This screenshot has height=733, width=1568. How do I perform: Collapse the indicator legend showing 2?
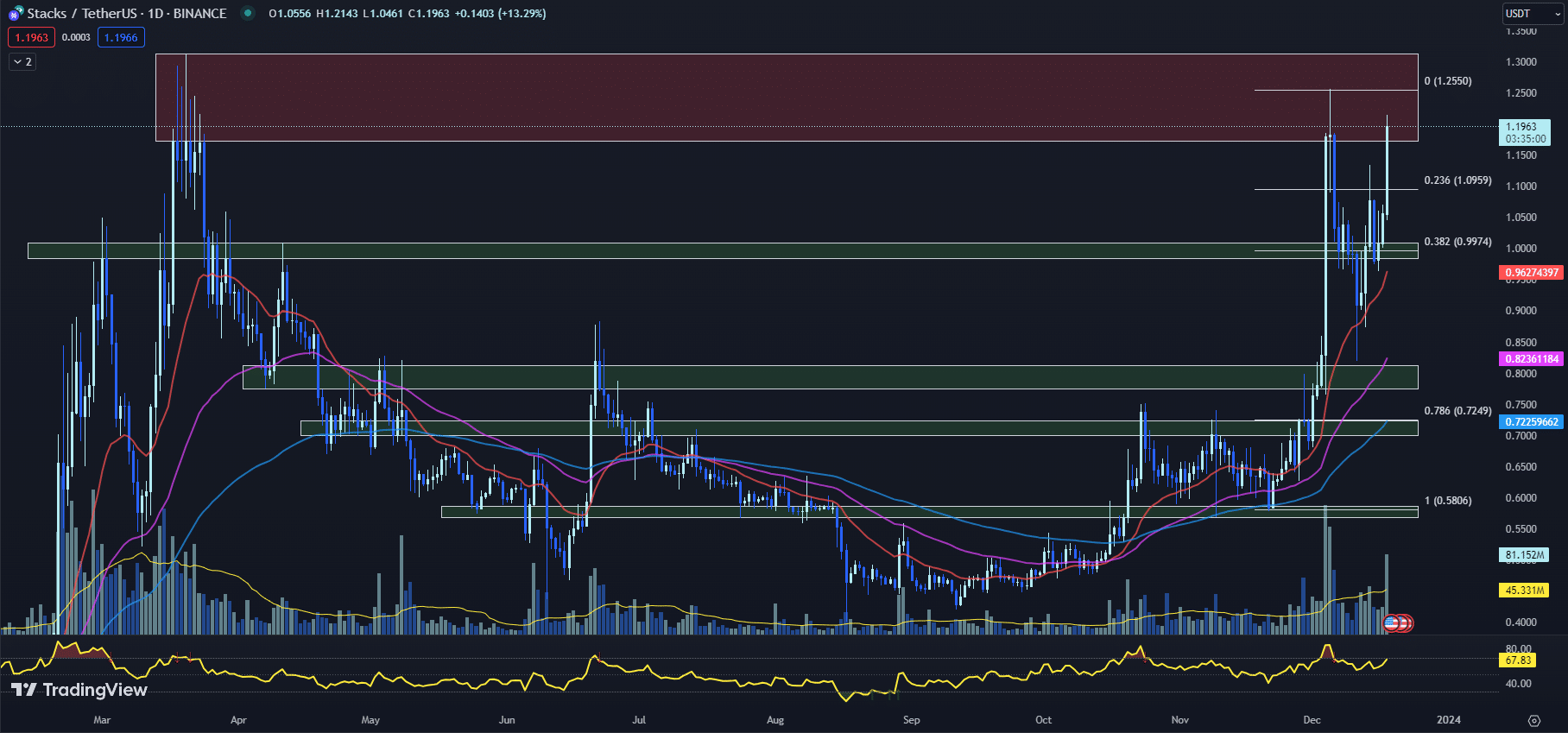22,62
